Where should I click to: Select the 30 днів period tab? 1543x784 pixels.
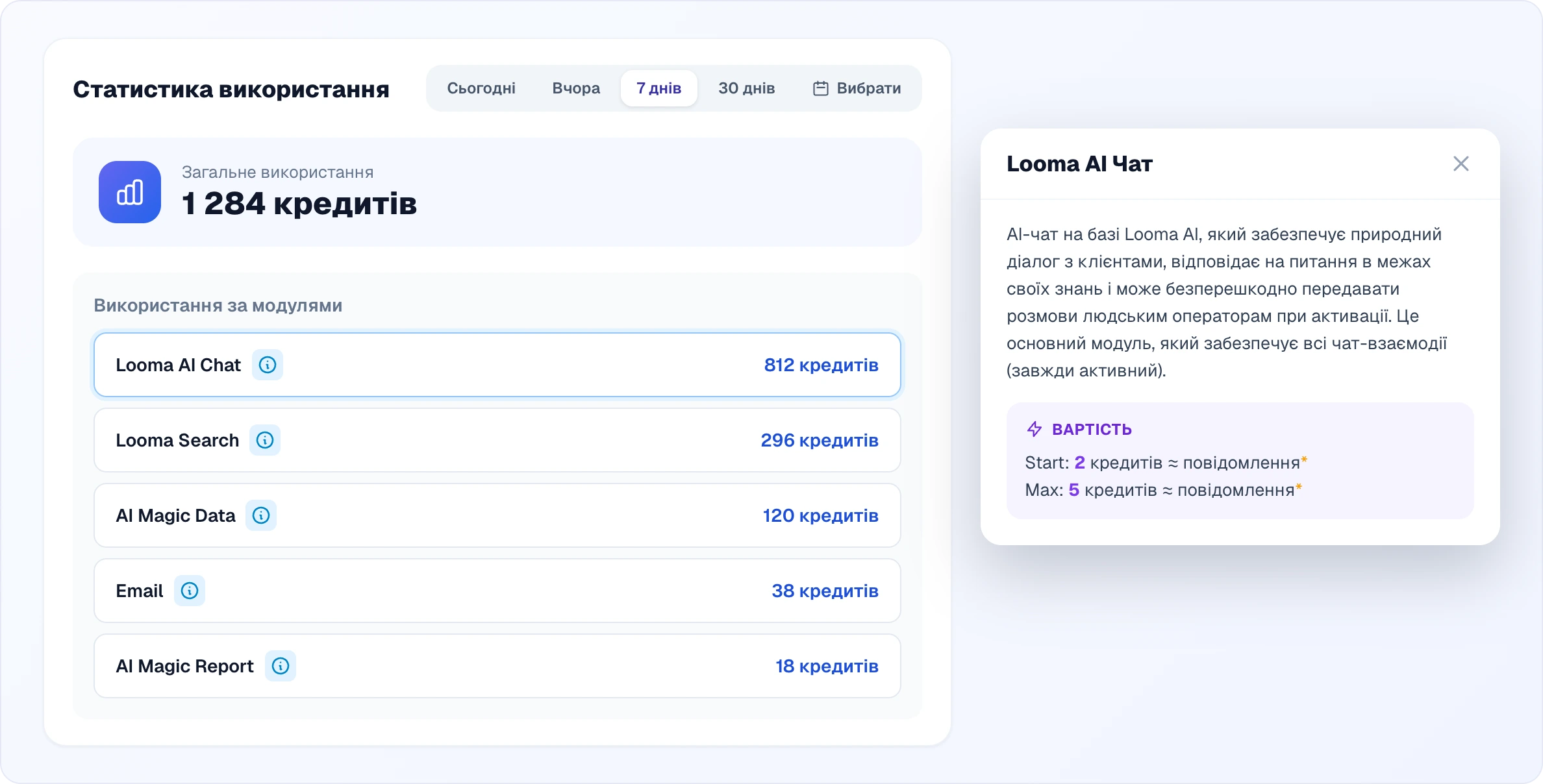point(747,88)
